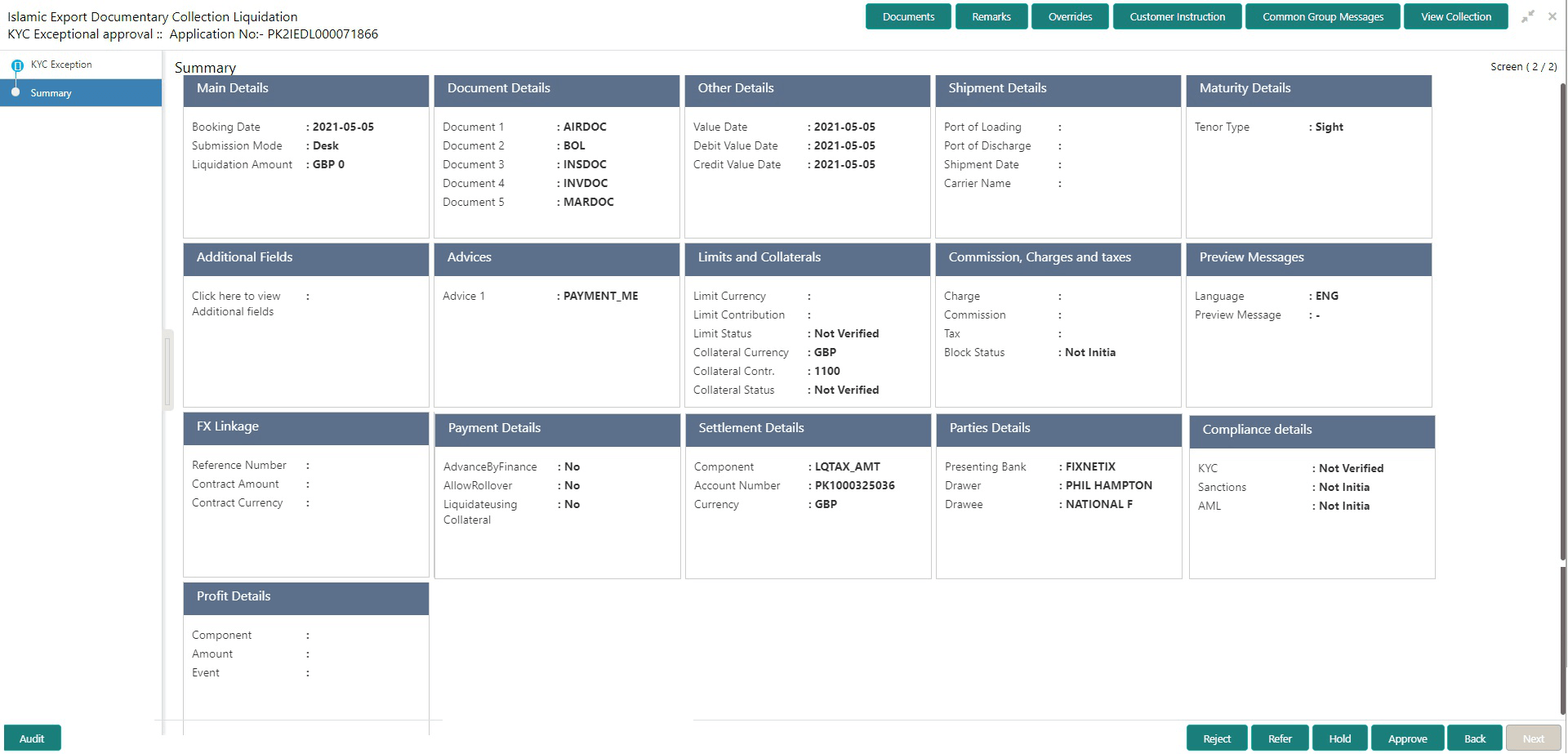Put the transaction on Hold

(1339, 738)
